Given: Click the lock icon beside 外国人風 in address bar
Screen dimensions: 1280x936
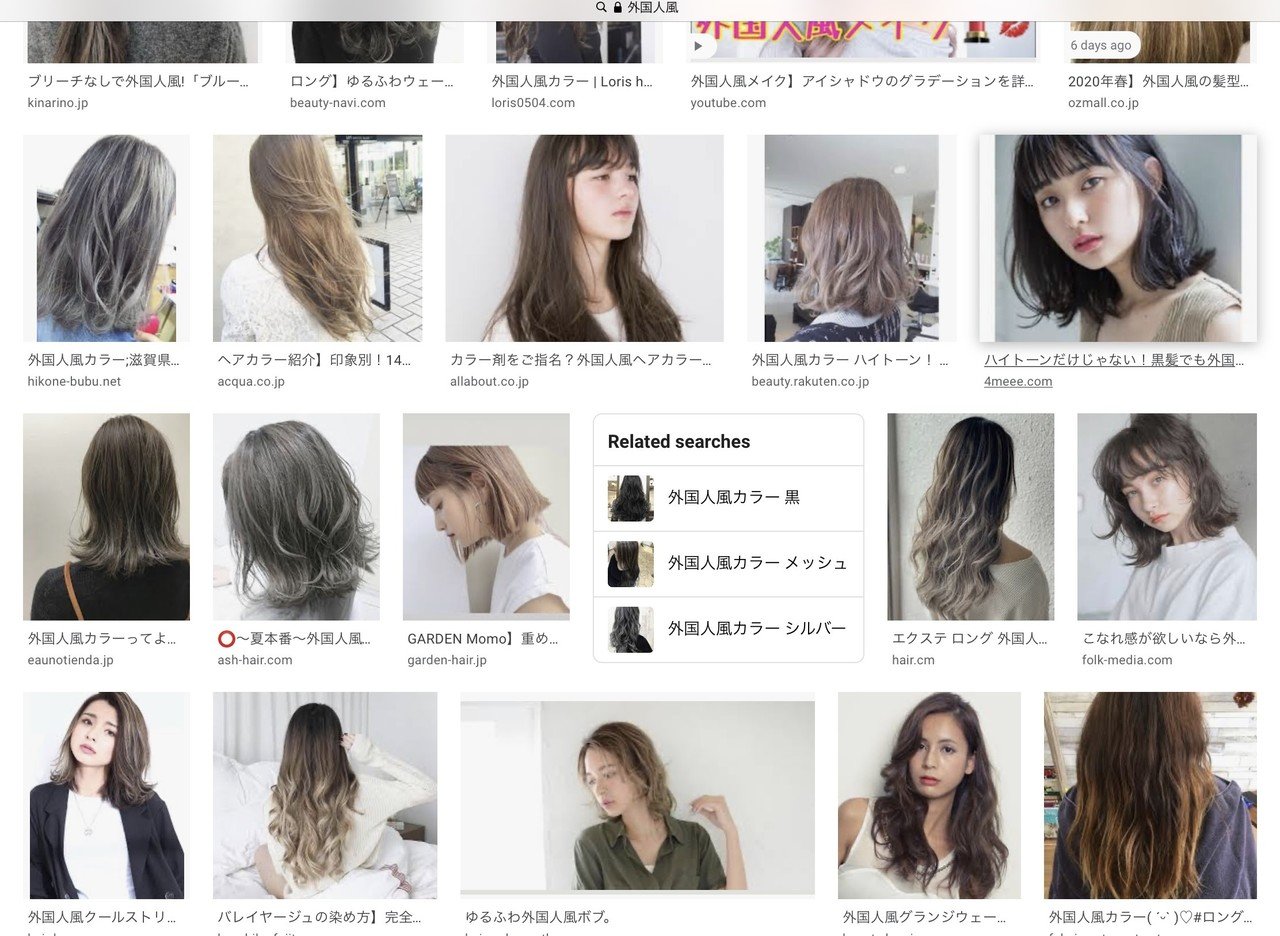Looking at the screenshot, I should coord(618,7).
